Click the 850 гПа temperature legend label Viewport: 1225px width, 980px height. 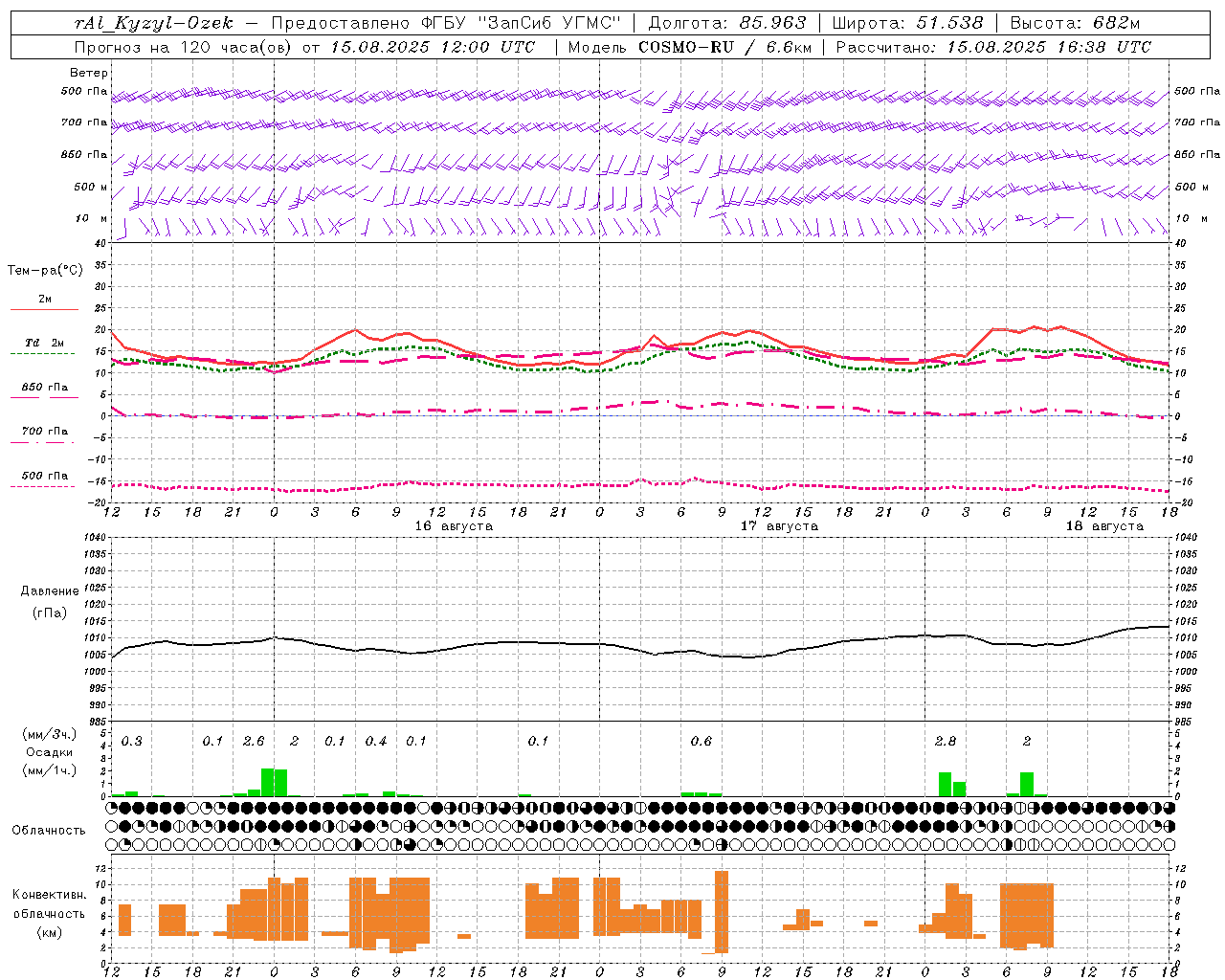[45, 387]
